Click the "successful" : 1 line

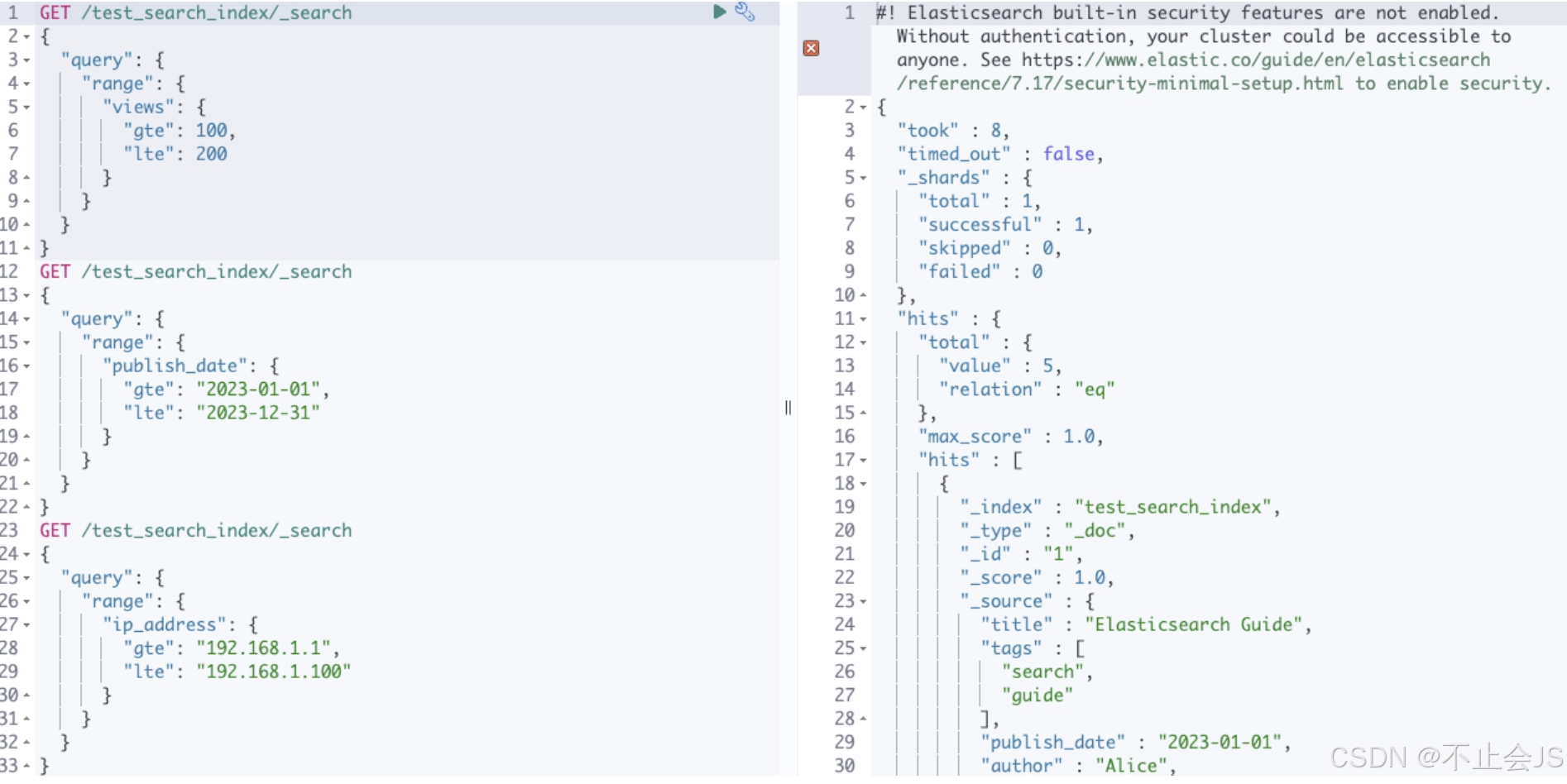pos(1005,225)
